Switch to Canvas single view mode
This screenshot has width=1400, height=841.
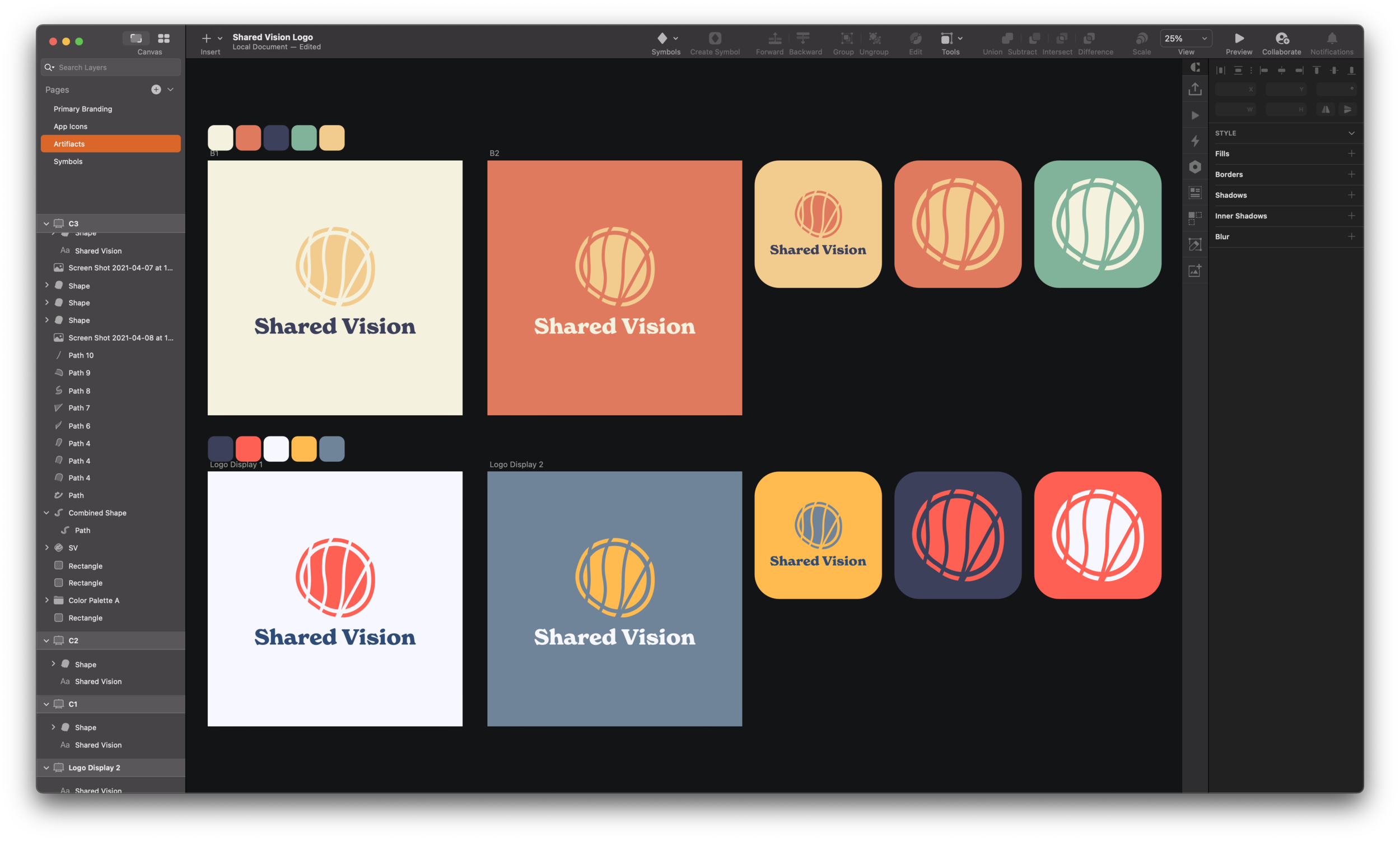(136, 38)
